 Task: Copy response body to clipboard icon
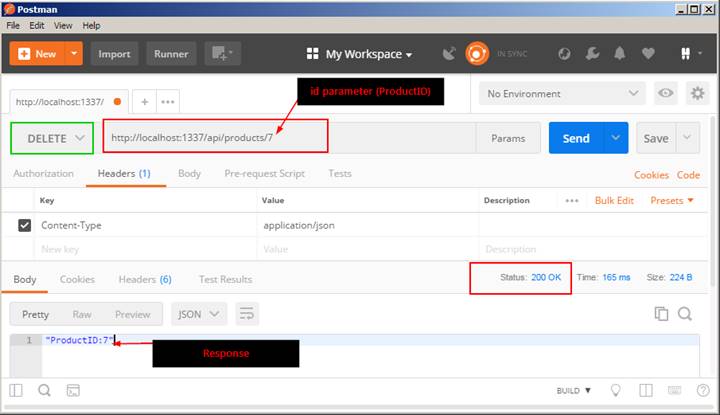tap(661, 314)
